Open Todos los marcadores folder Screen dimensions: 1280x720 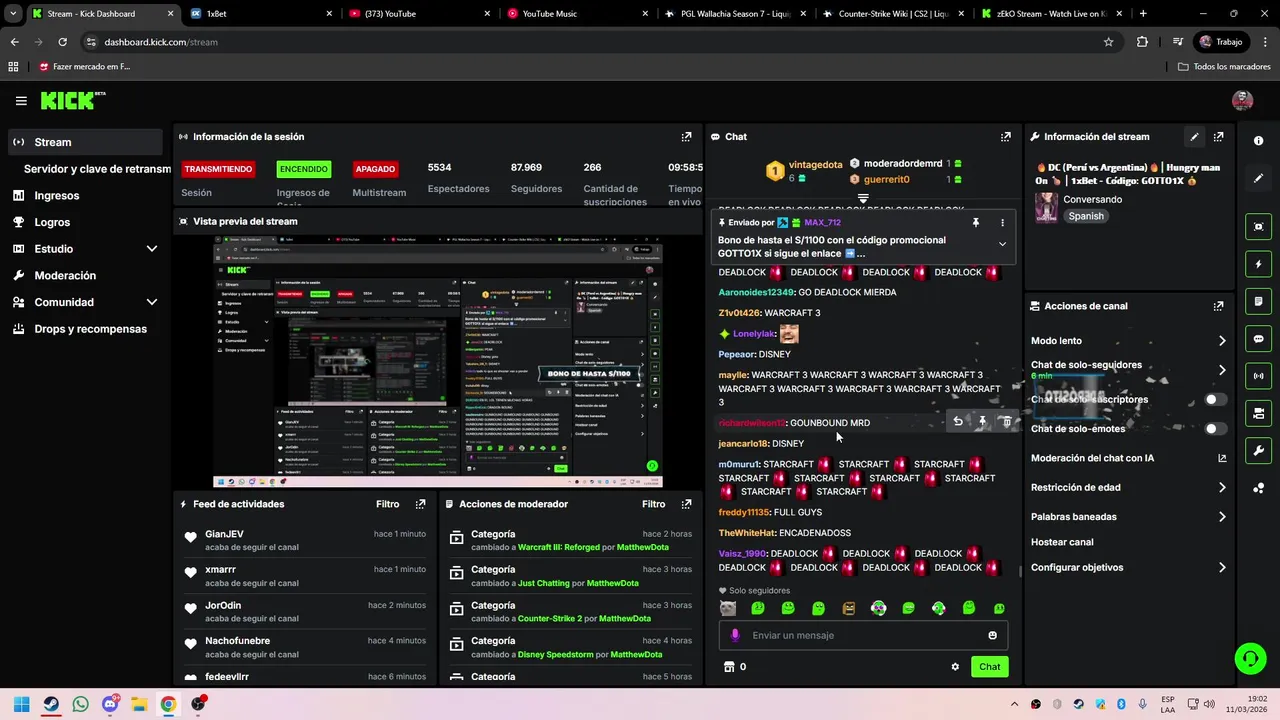[x=1224, y=67]
